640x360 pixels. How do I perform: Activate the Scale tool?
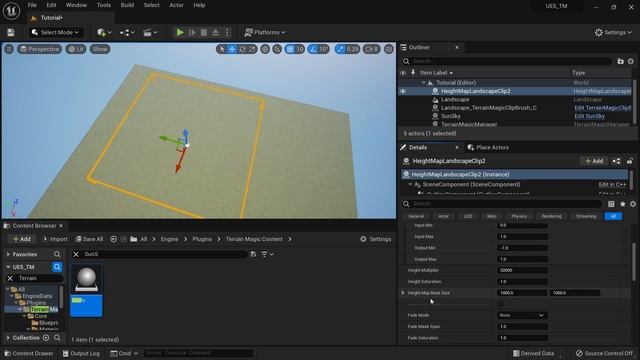(253, 49)
